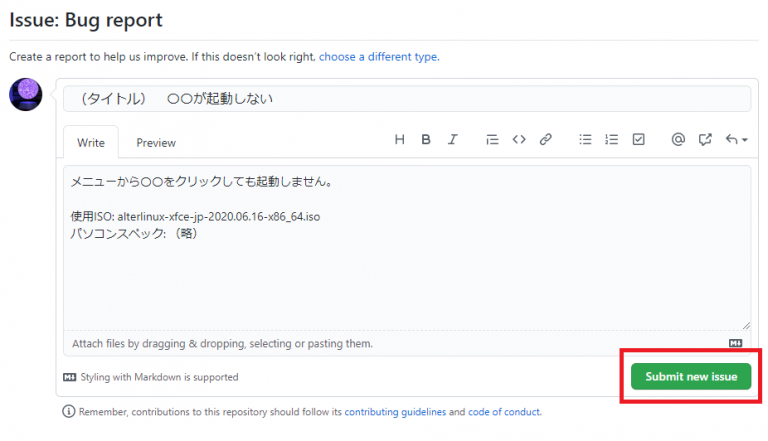Insert code formatting

pos(519,140)
